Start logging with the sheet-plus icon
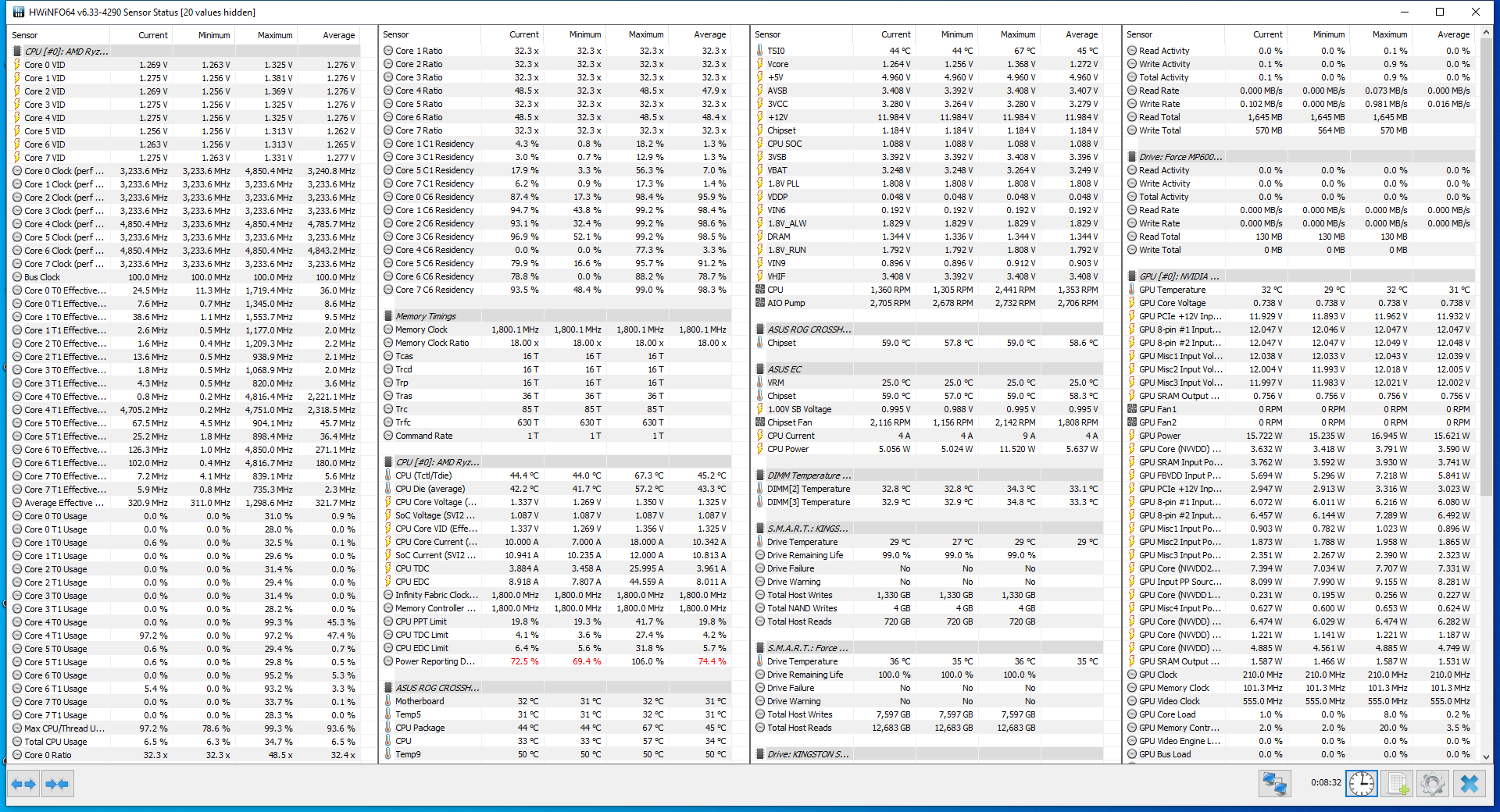 click(x=1398, y=783)
